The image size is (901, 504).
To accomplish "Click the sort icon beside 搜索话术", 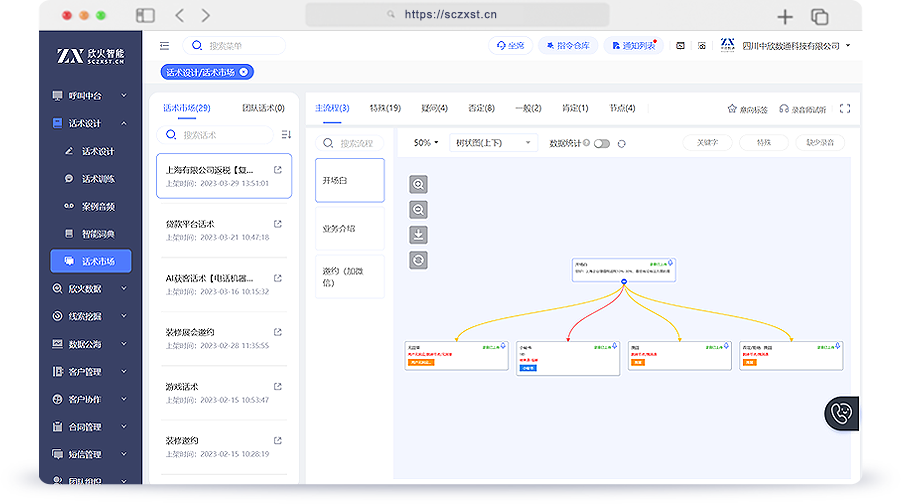I will point(286,134).
